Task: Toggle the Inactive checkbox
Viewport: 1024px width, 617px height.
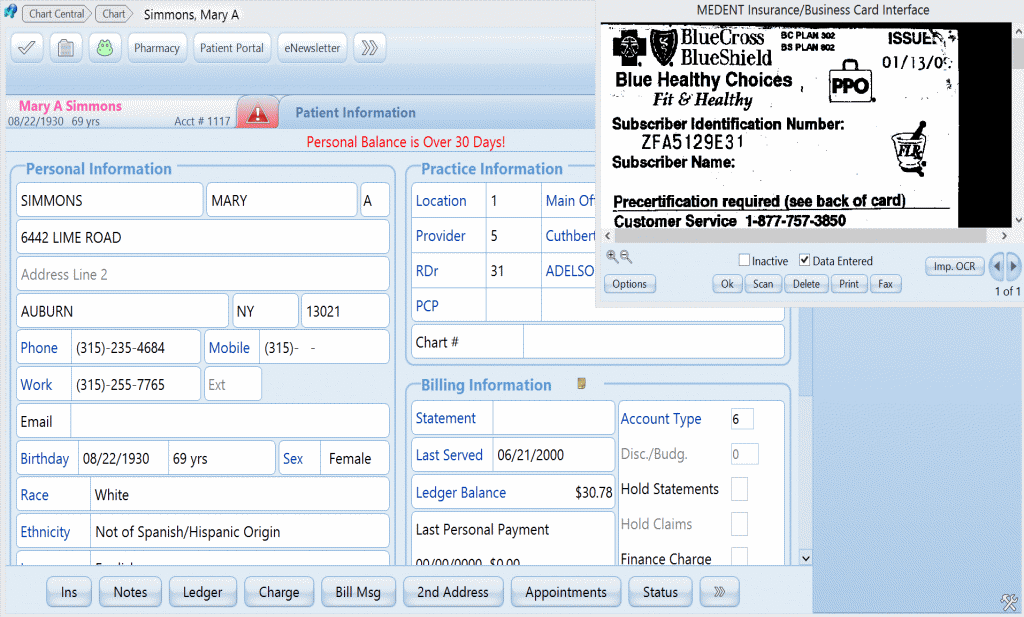Action: coord(744,260)
